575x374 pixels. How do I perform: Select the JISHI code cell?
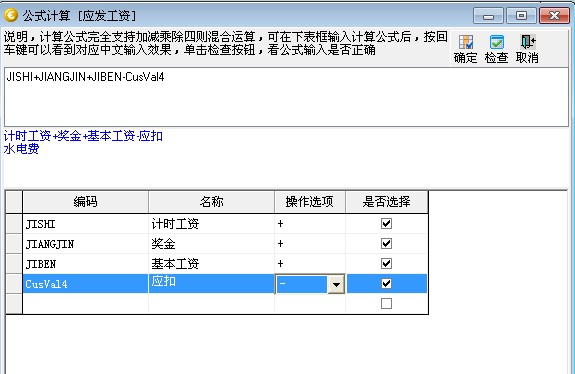click(85, 224)
